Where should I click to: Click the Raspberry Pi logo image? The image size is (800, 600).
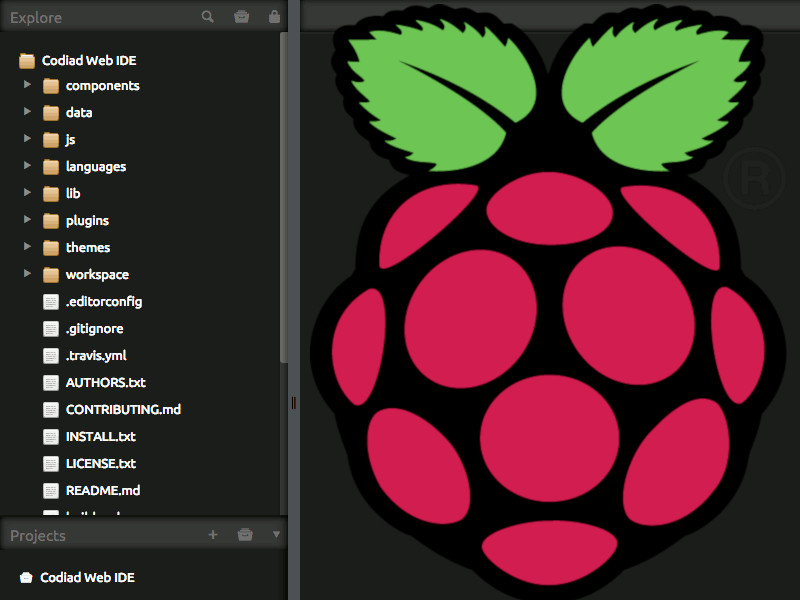[547, 300]
